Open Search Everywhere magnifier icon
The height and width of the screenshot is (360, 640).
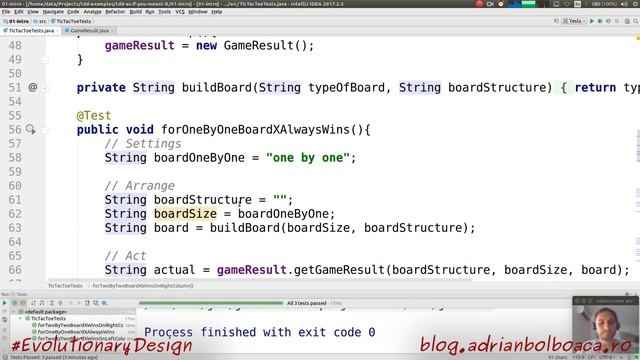pyautogui.click(x=636, y=21)
